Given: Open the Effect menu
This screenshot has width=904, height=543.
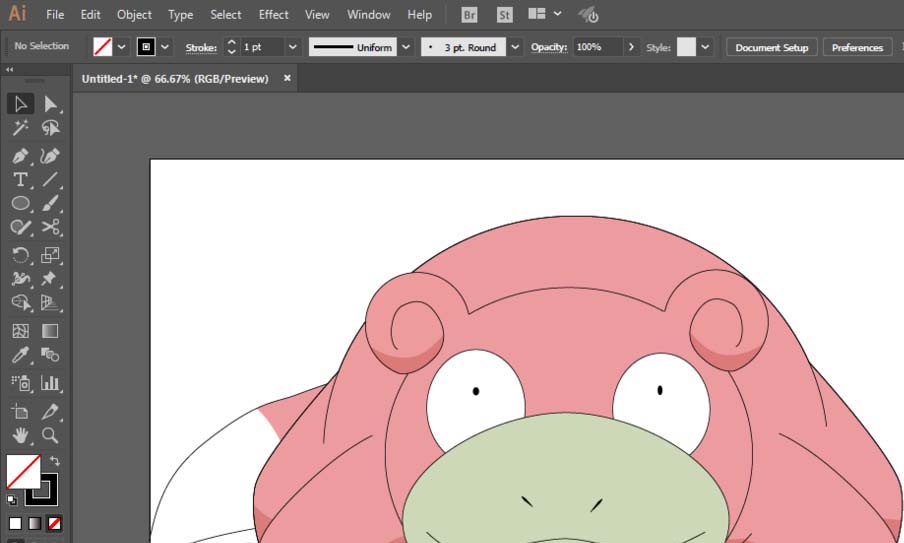Looking at the screenshot, I should tap(273, 15).
